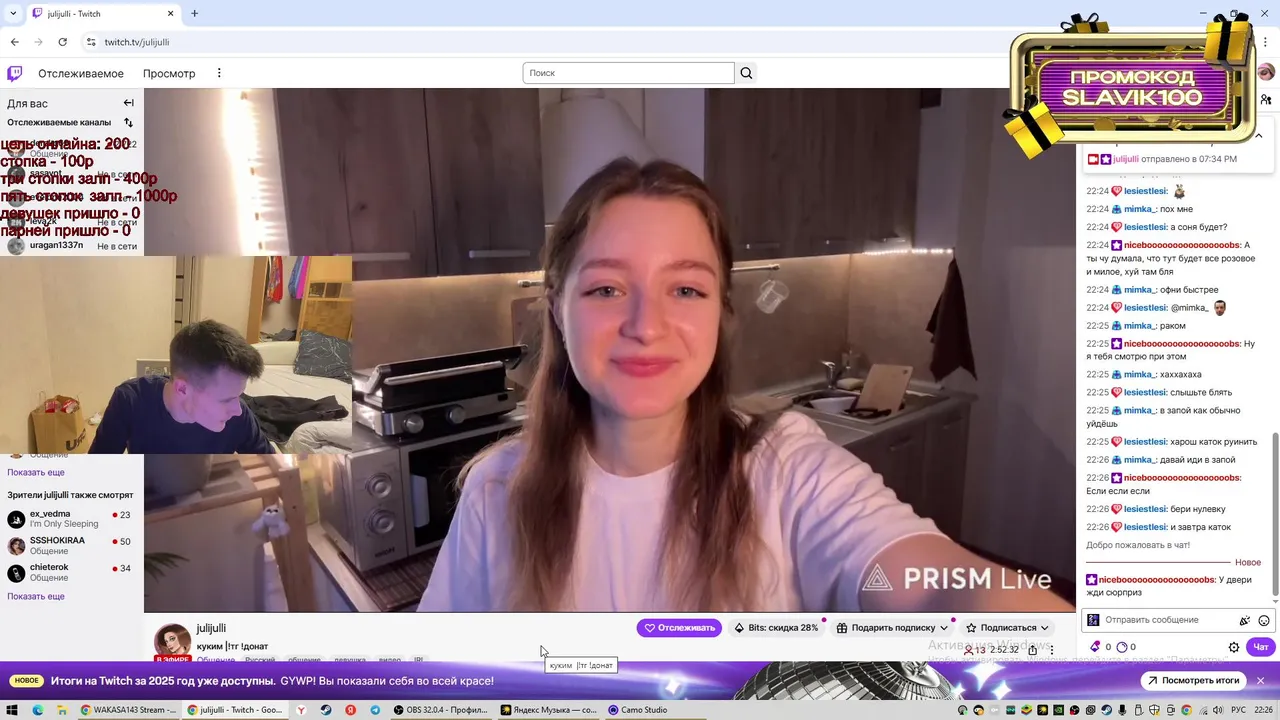Sort the followed channels list
This screenshot has width=1280, height=720.
point(128,123)
